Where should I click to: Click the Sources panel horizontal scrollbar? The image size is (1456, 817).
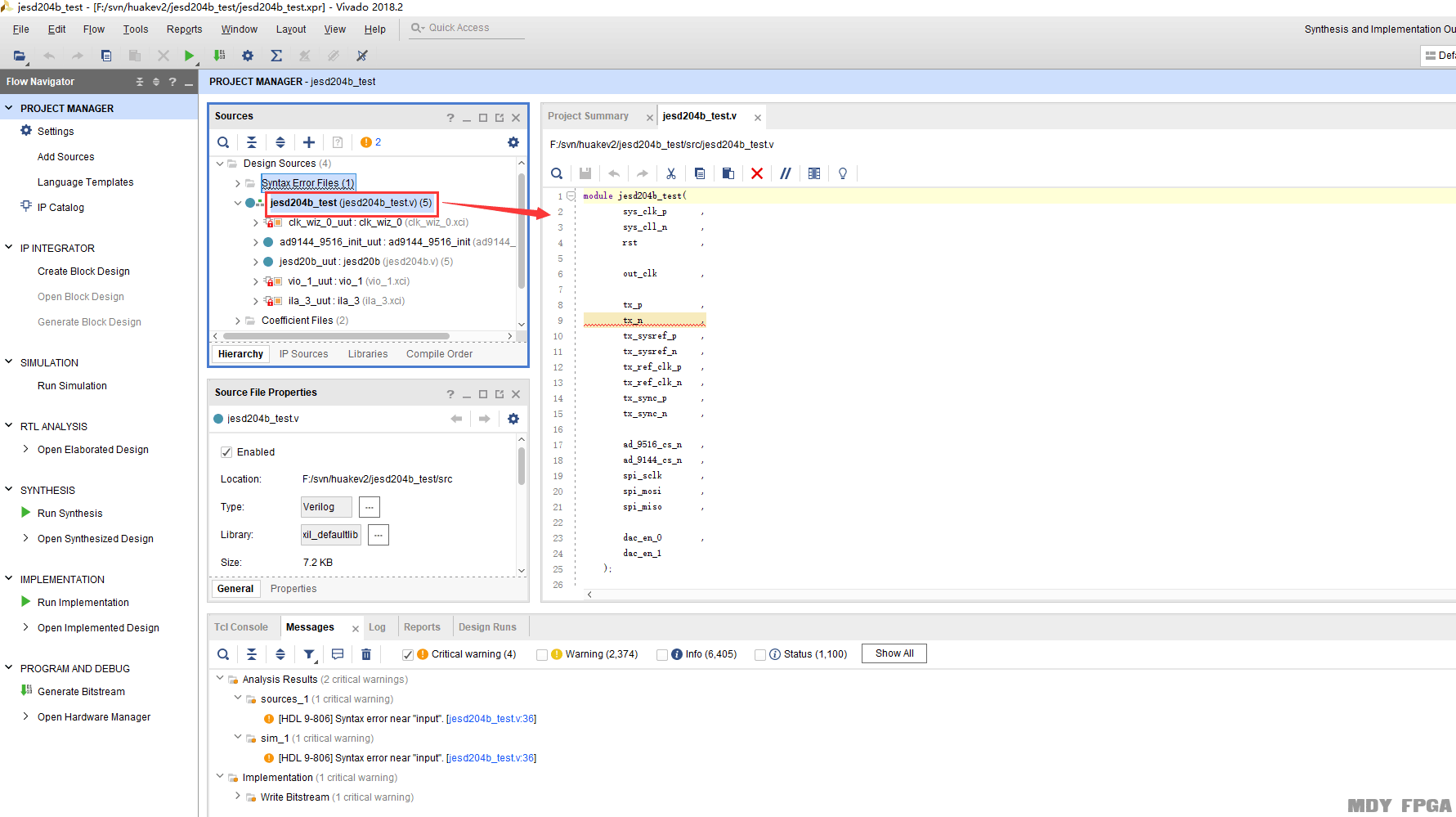click(x=336, y=336)
